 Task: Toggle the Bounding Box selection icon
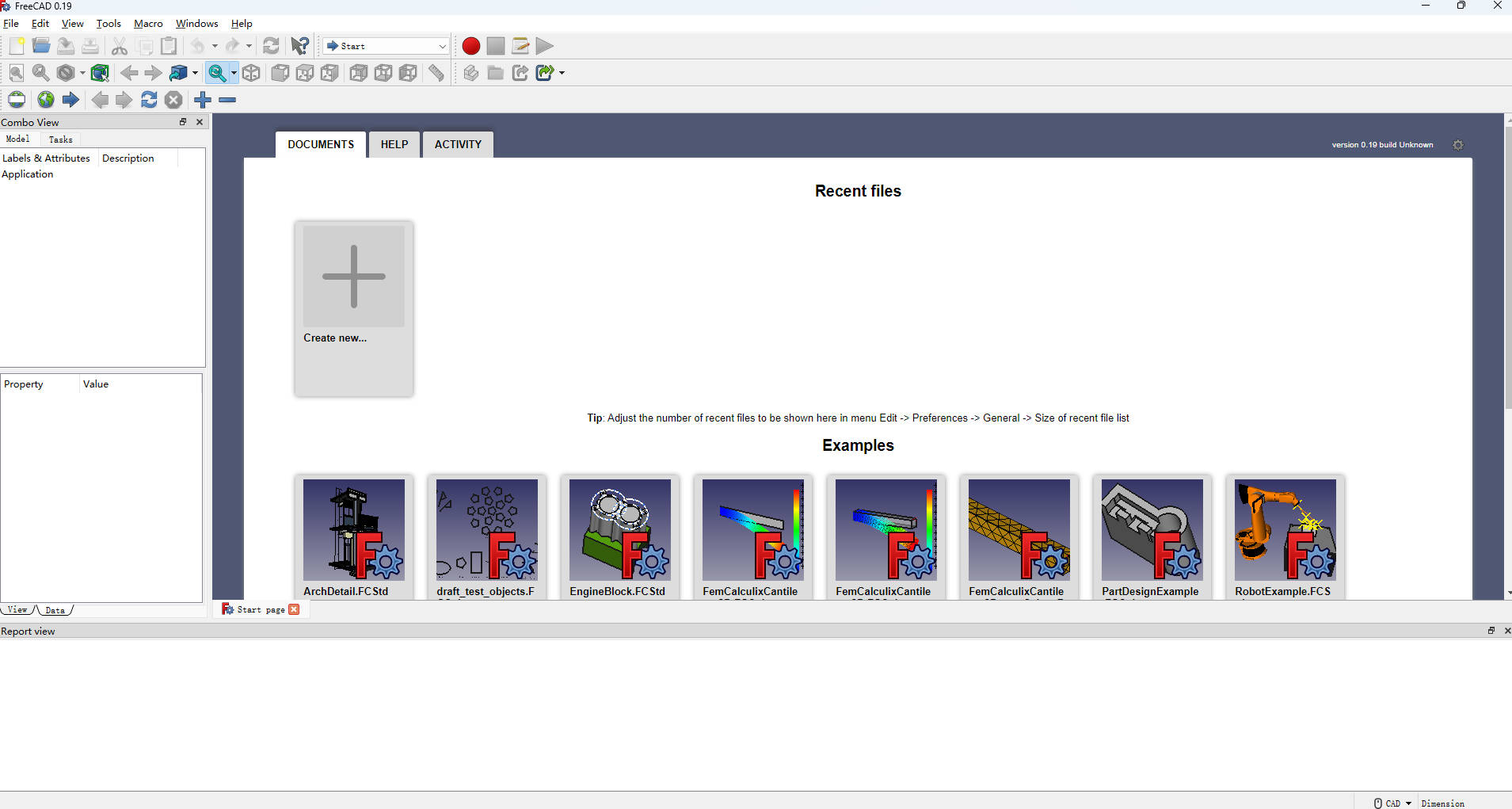tap(100, 73)
